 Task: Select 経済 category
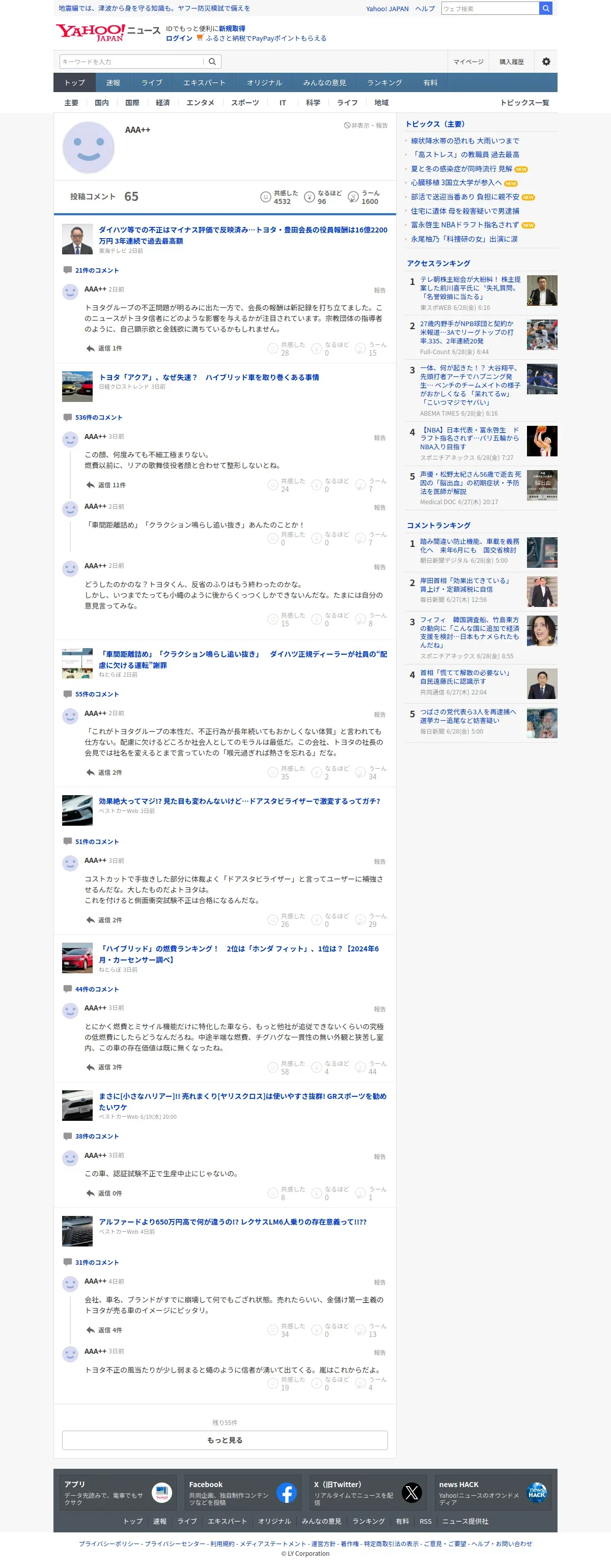point(162,103)
